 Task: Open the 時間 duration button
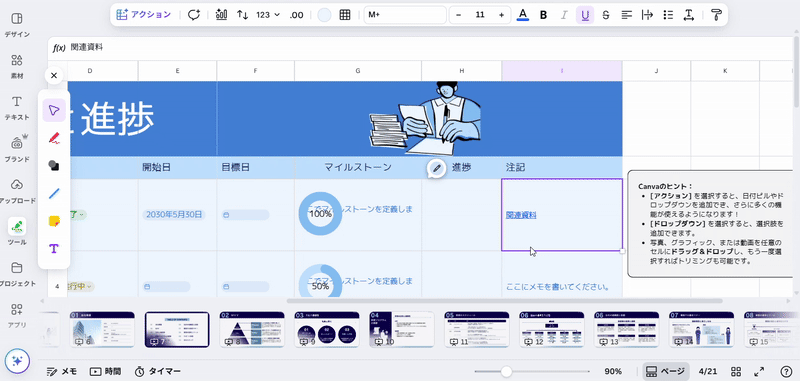coord(106,371)
